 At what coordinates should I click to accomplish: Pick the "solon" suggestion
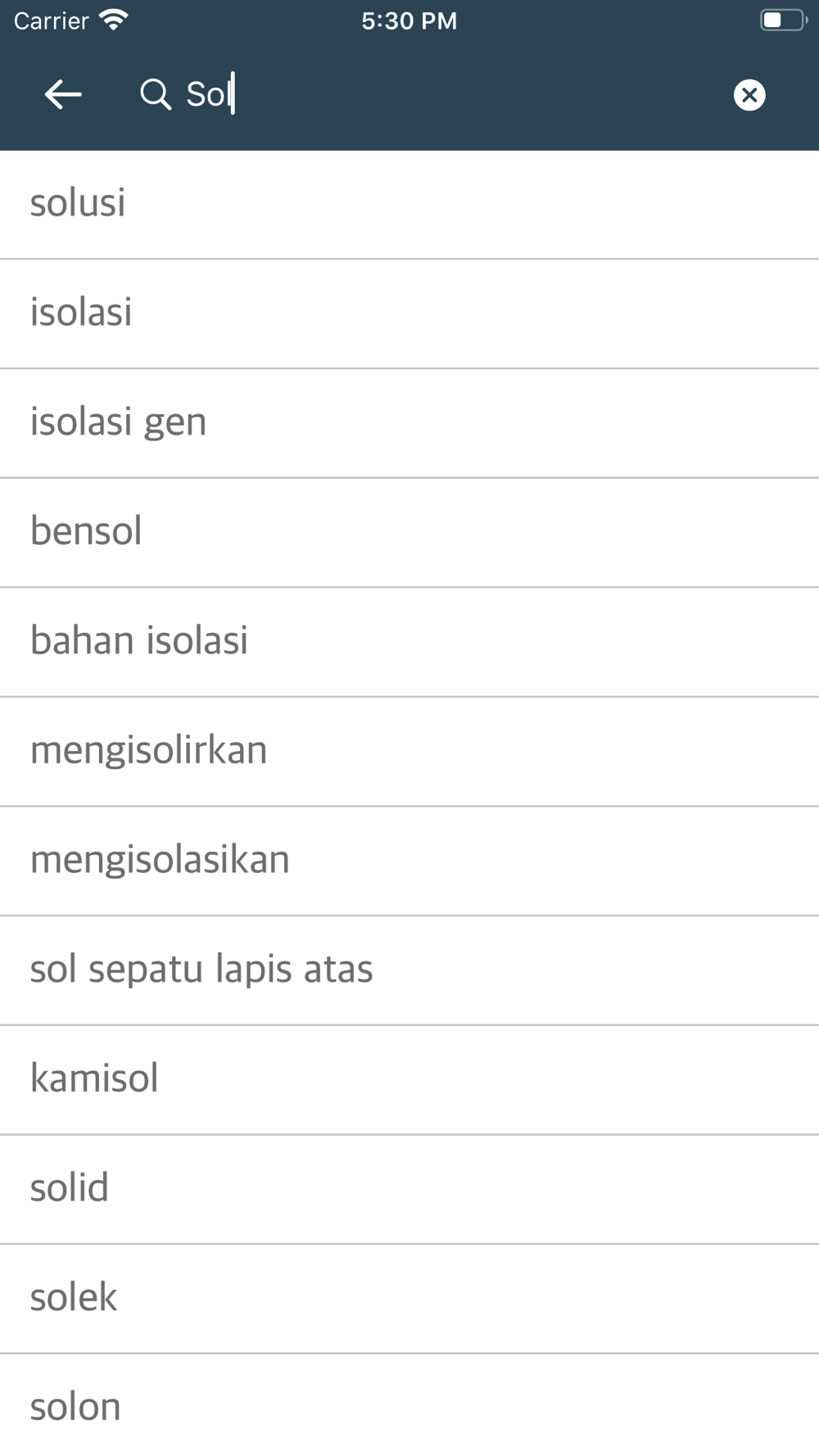click(409, 1405)
